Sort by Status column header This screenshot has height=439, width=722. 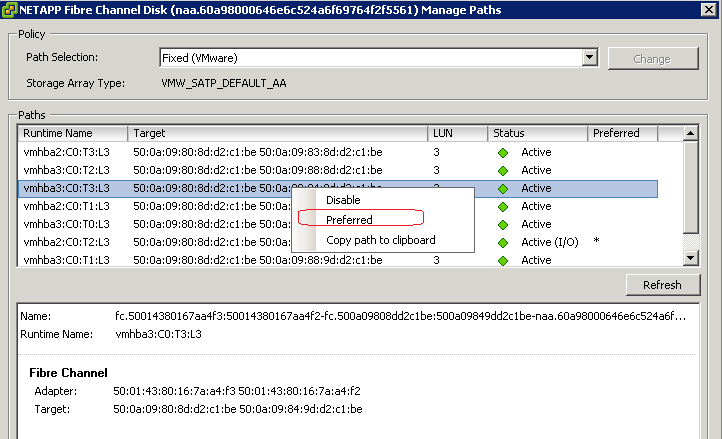tap(538, 133)
